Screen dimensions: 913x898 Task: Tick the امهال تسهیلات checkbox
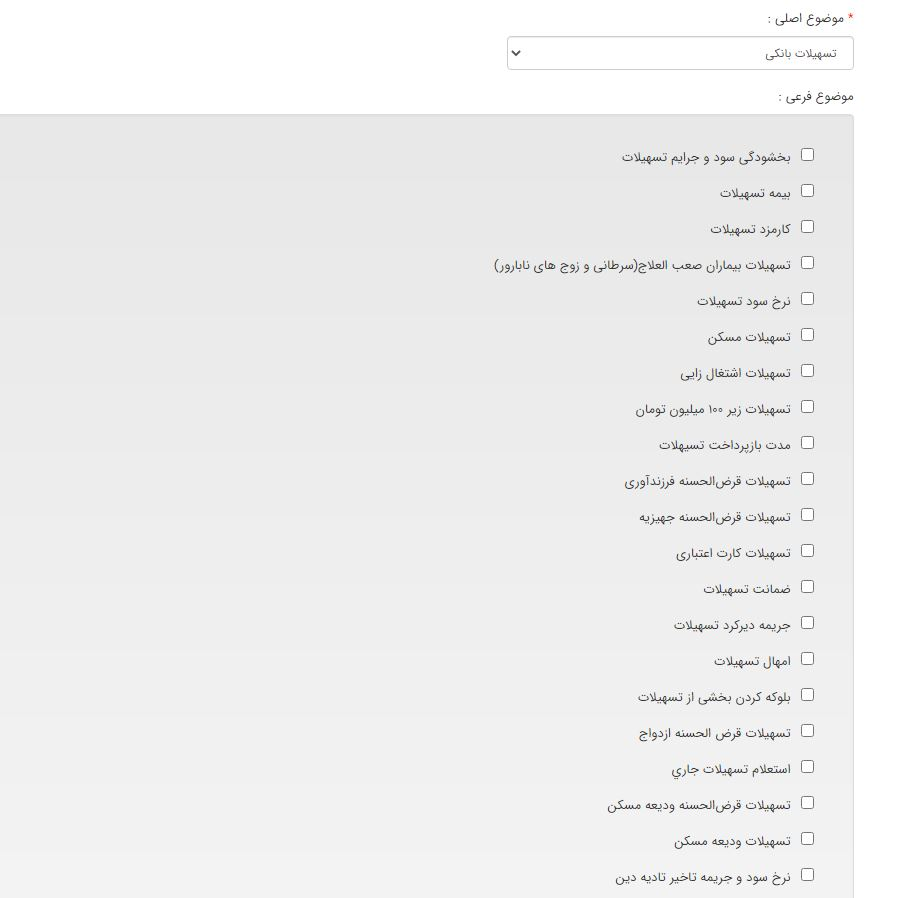(808, 659)
